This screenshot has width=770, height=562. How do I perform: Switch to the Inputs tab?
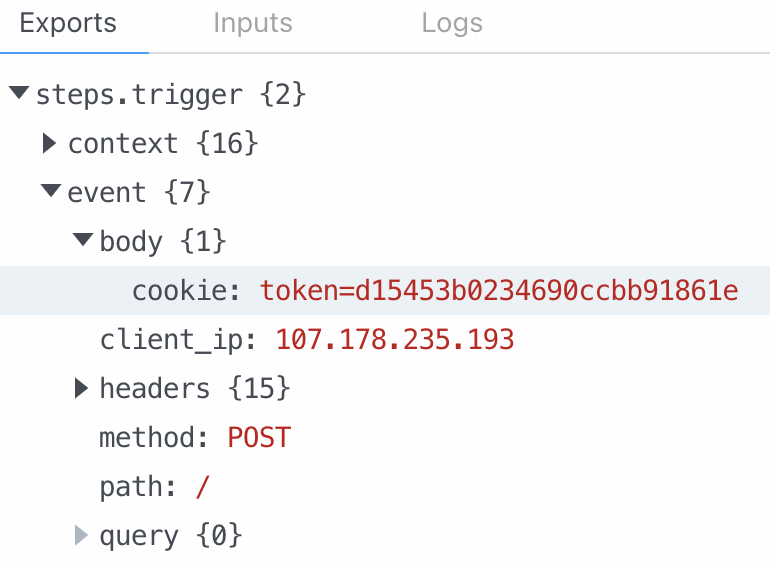[x=253, y=23]
